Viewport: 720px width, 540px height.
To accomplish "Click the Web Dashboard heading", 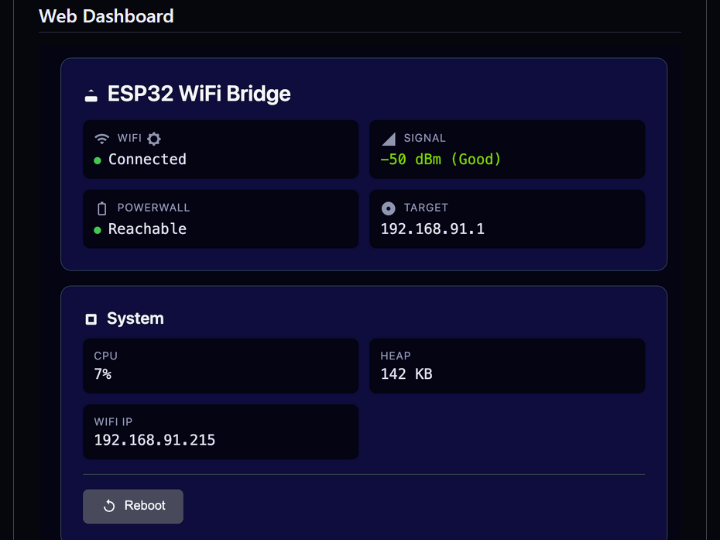I will pyautogui.click(x=106, y=16).
